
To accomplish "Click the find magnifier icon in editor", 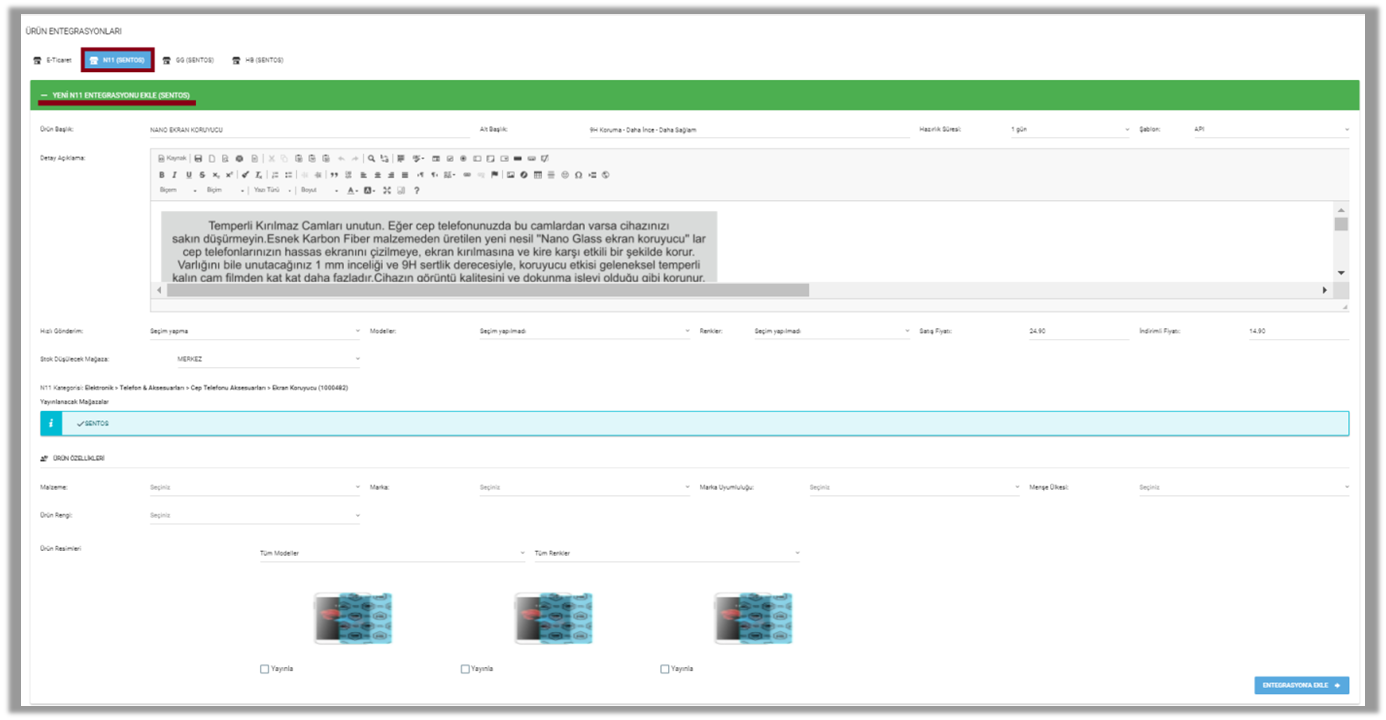I will coord(371,158).
